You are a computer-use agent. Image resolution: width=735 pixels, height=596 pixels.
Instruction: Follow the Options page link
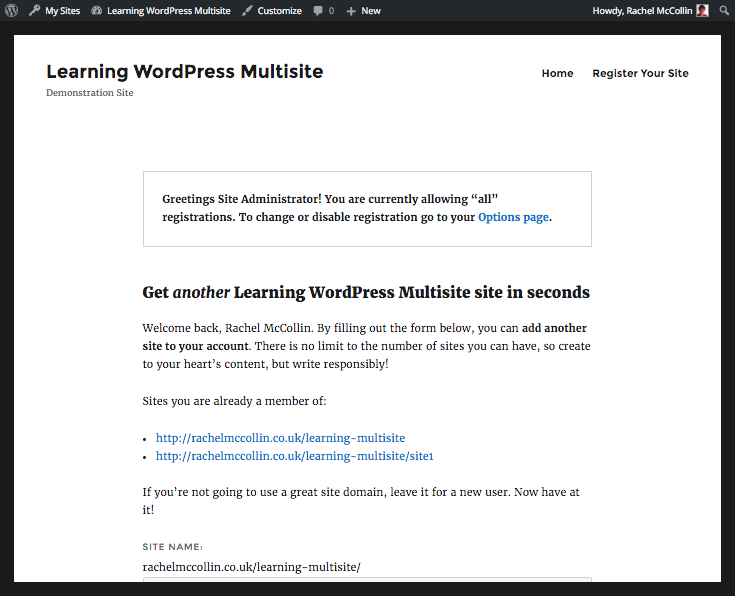point(513,217)
